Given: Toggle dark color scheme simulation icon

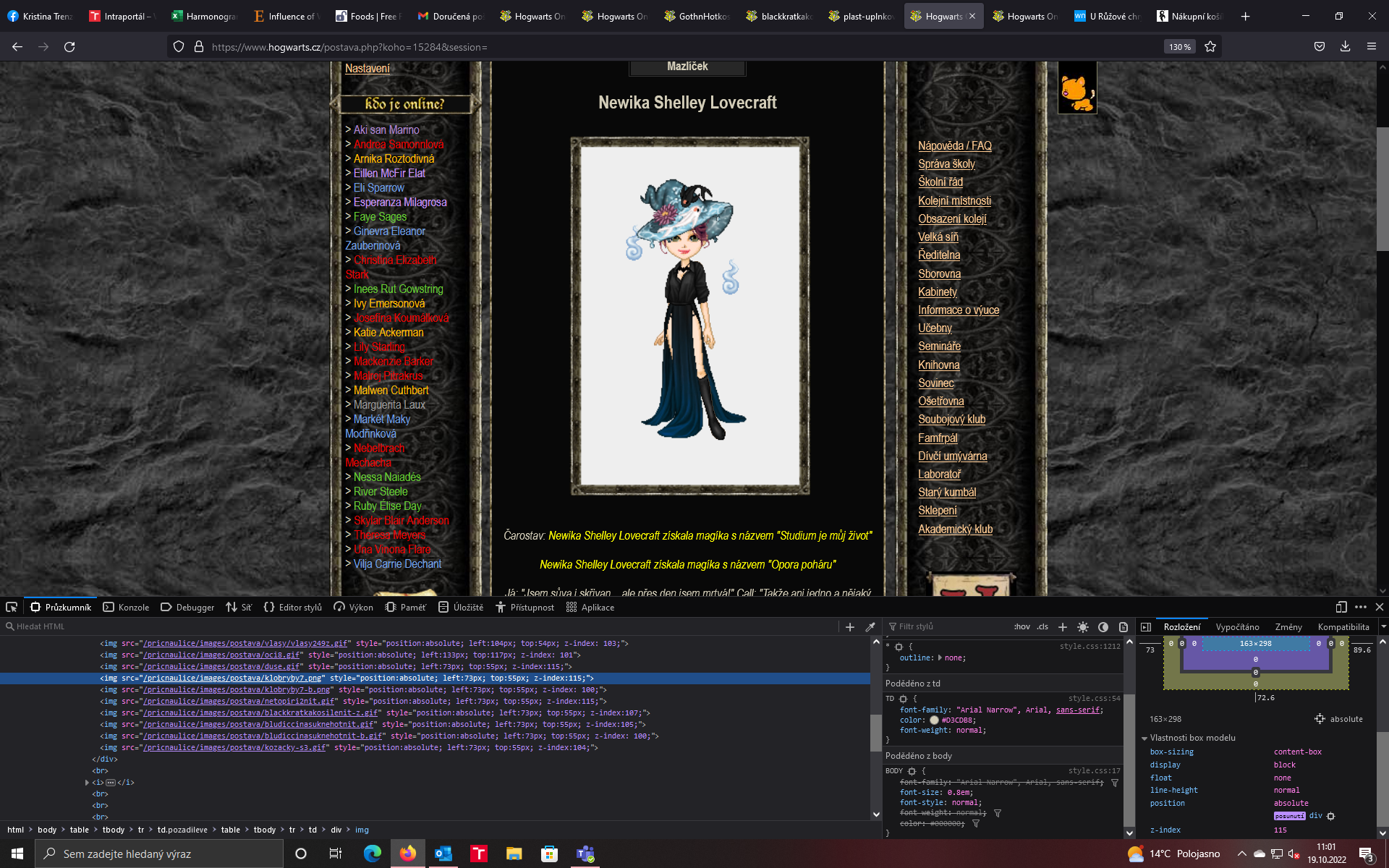Looking at the screenshot, I should [1103, 627].
